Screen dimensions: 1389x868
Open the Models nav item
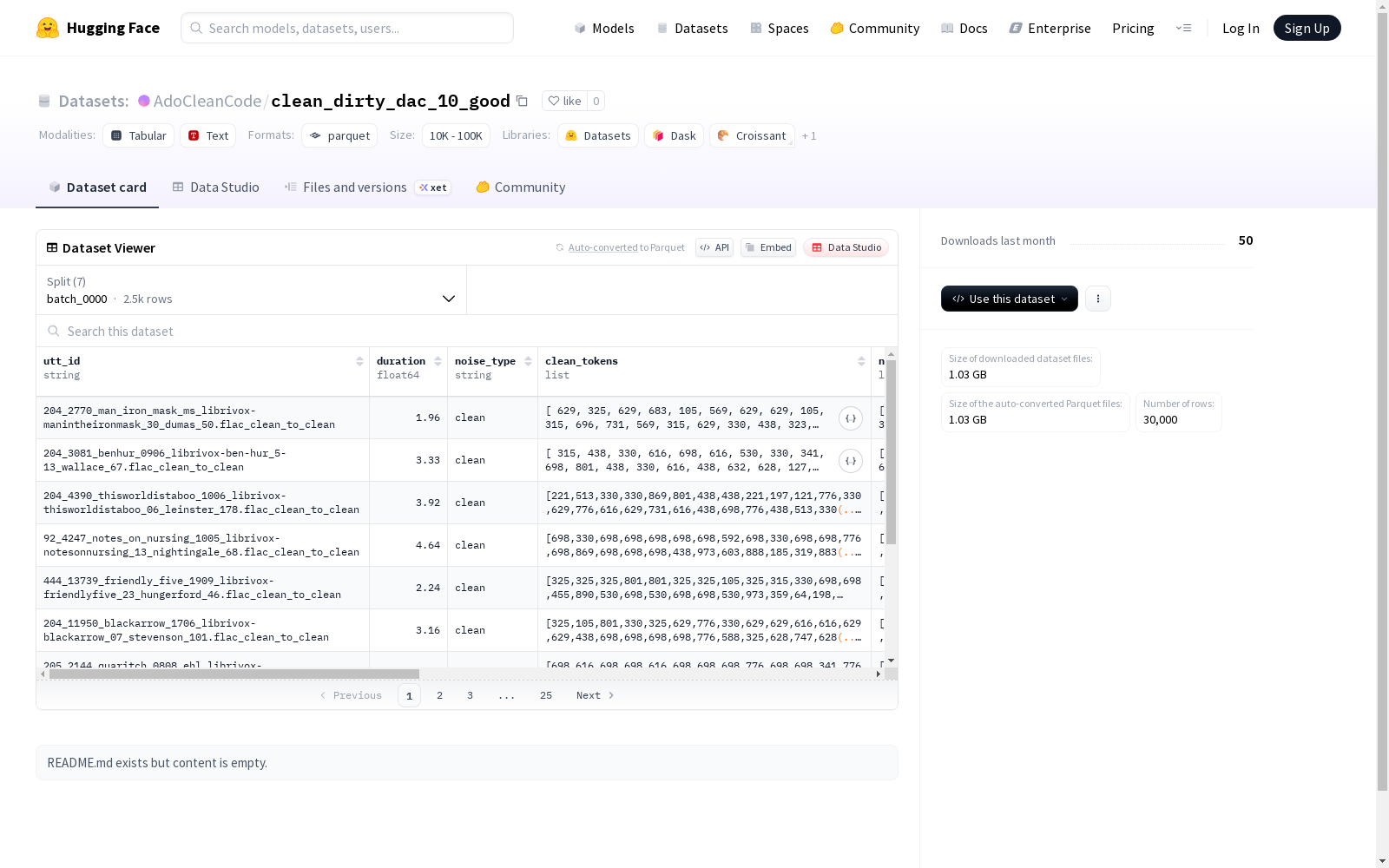(604, 28)
